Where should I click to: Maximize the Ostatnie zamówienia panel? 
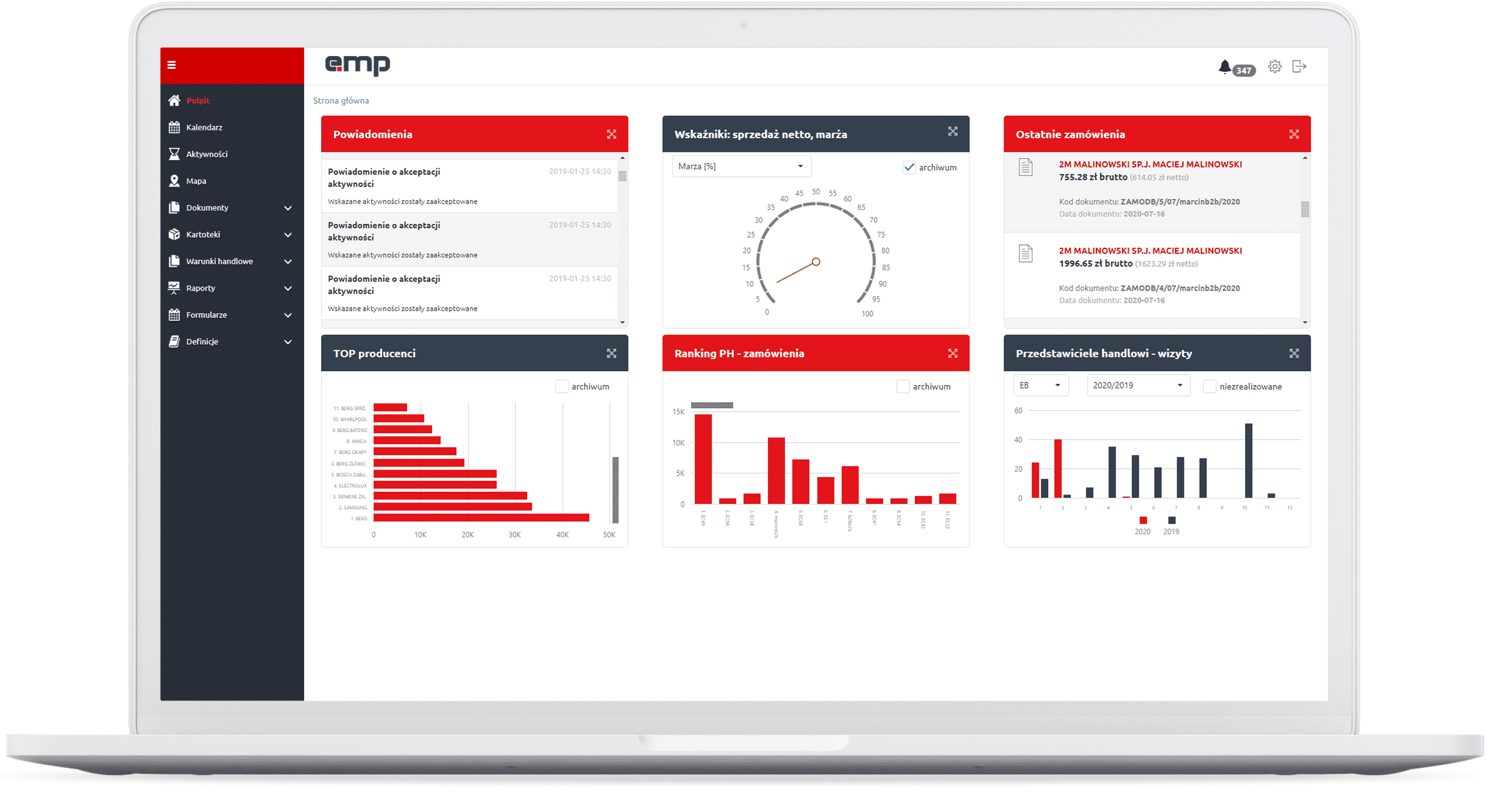(1294, 134)
